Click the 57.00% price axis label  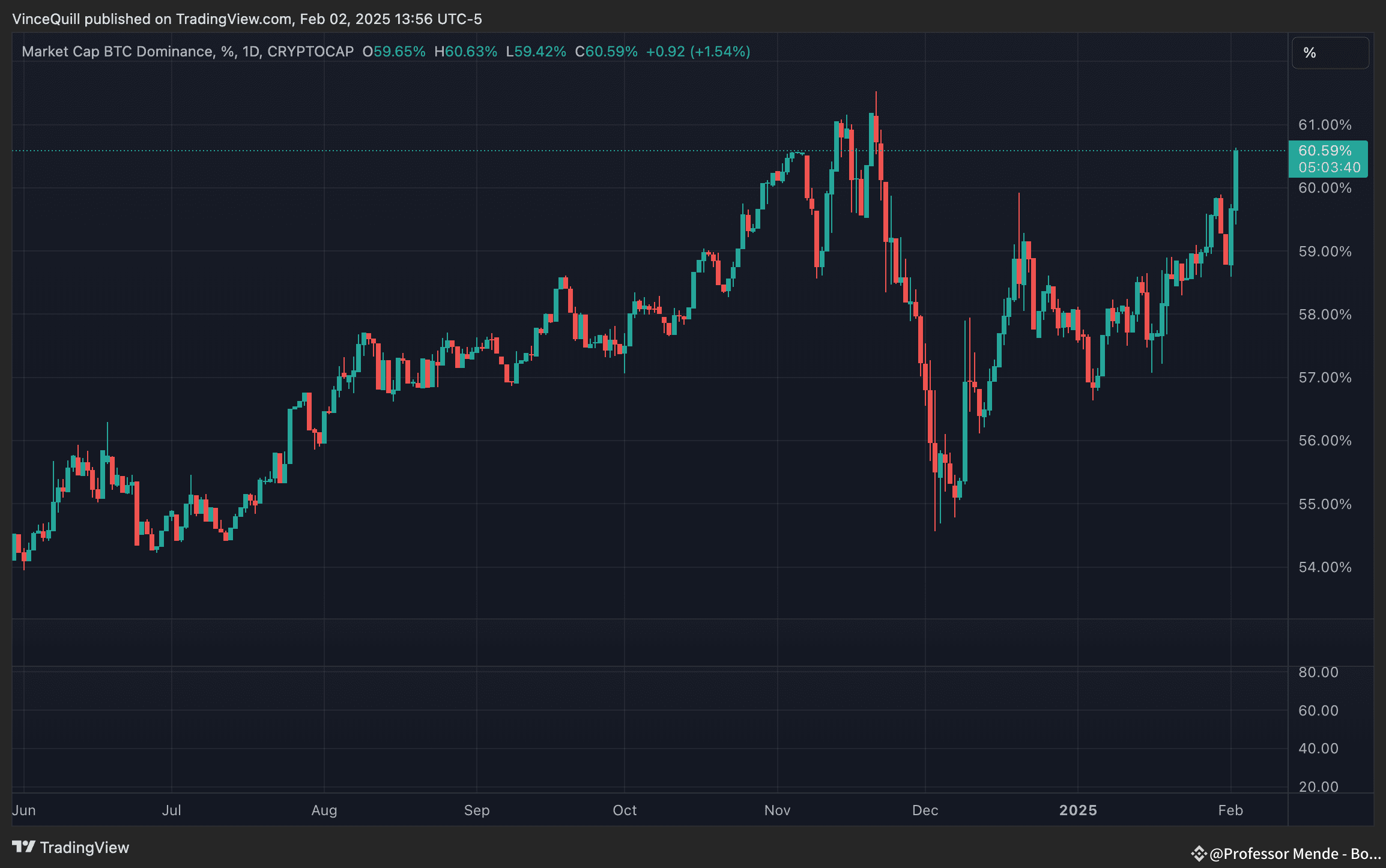(1325, 378)
